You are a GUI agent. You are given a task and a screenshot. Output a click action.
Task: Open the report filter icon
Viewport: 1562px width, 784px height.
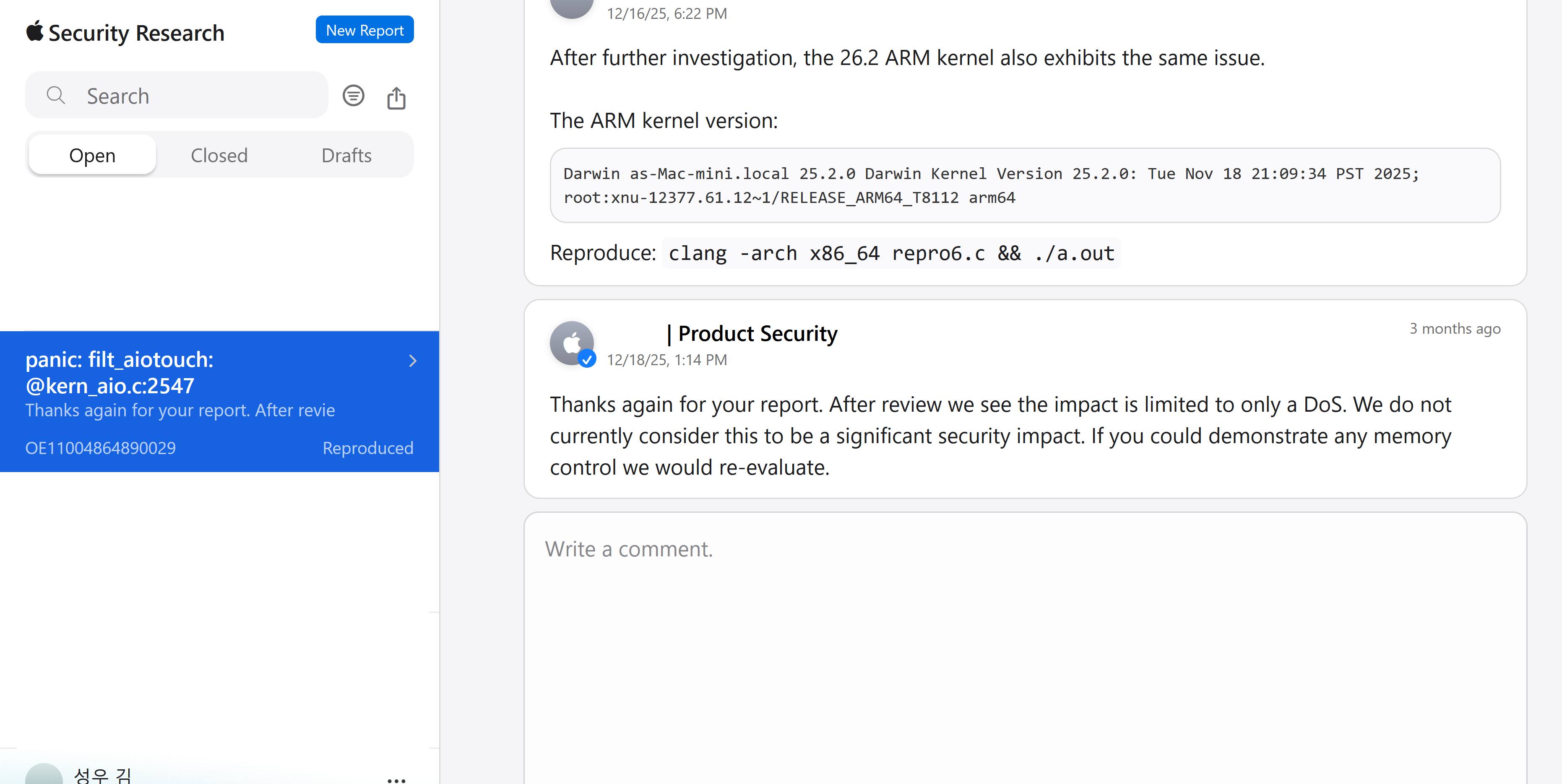354,96
